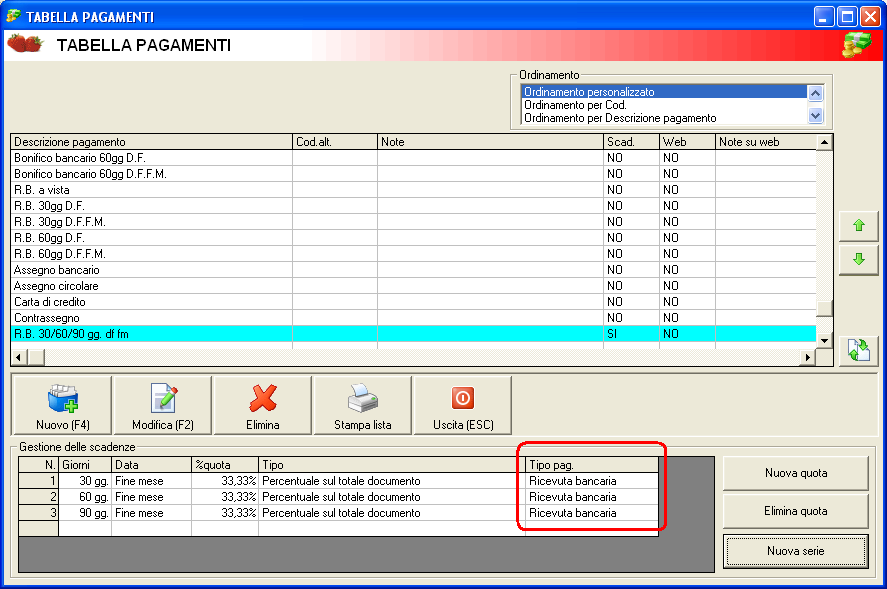Choose Ordinamento per Descrizione pagamento
887x589 pixels.
point(664,118)
